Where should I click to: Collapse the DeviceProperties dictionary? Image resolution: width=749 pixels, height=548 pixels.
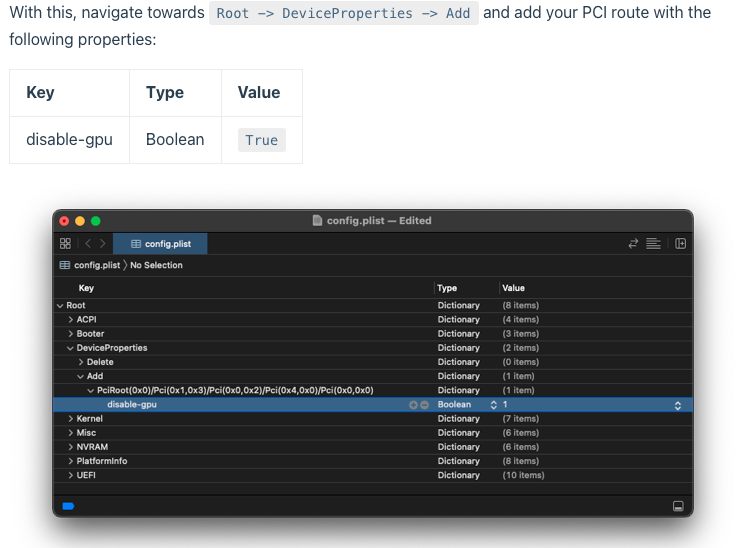(70, 348)
